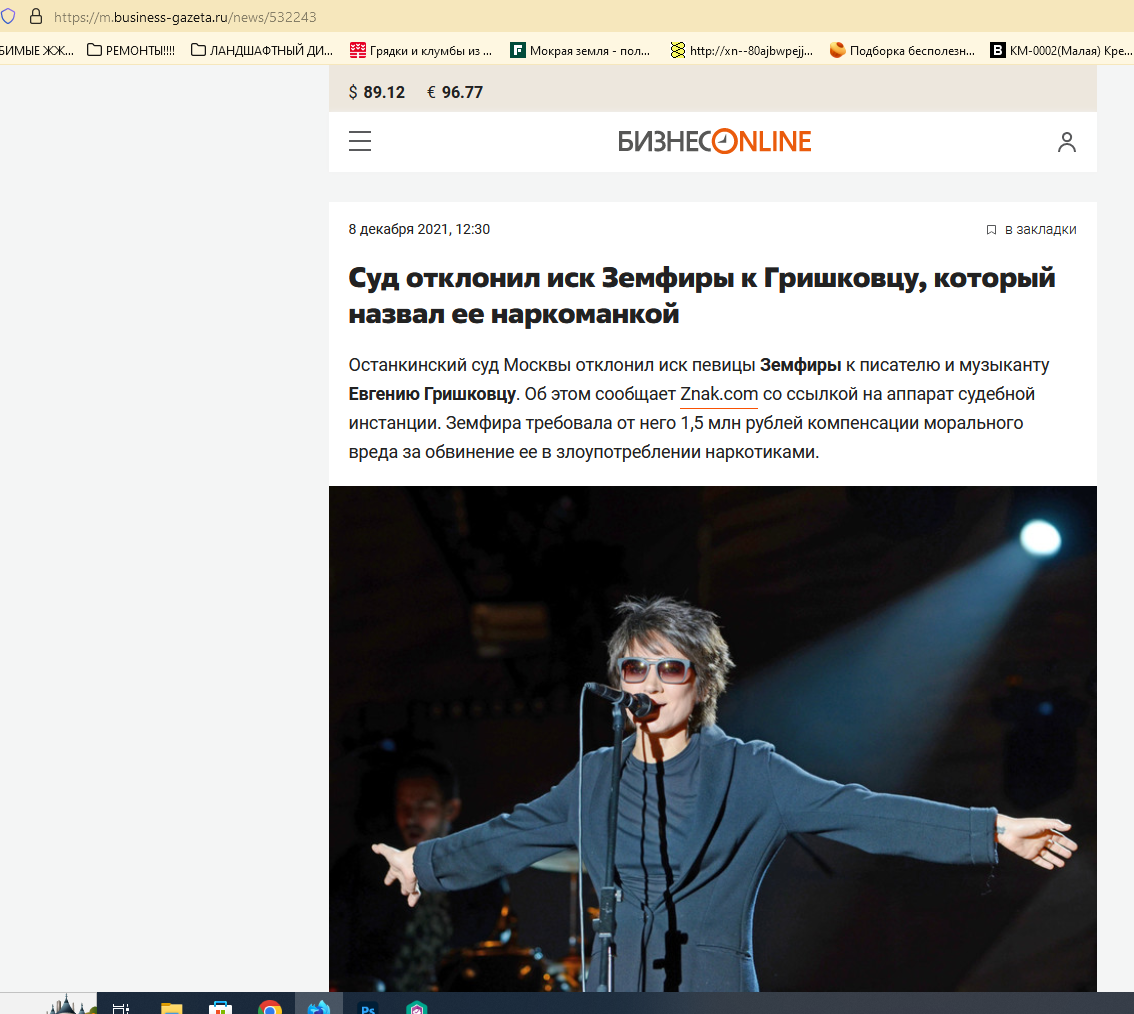The image size is (1134, 1014).
Task: Click the dollar rate 89.12
Action: pyautogui.click(x=377, y=92)
